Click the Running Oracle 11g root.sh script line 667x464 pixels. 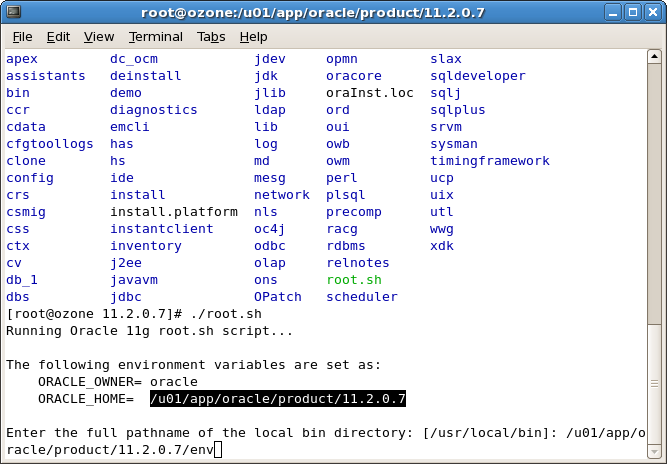[150, 331]
